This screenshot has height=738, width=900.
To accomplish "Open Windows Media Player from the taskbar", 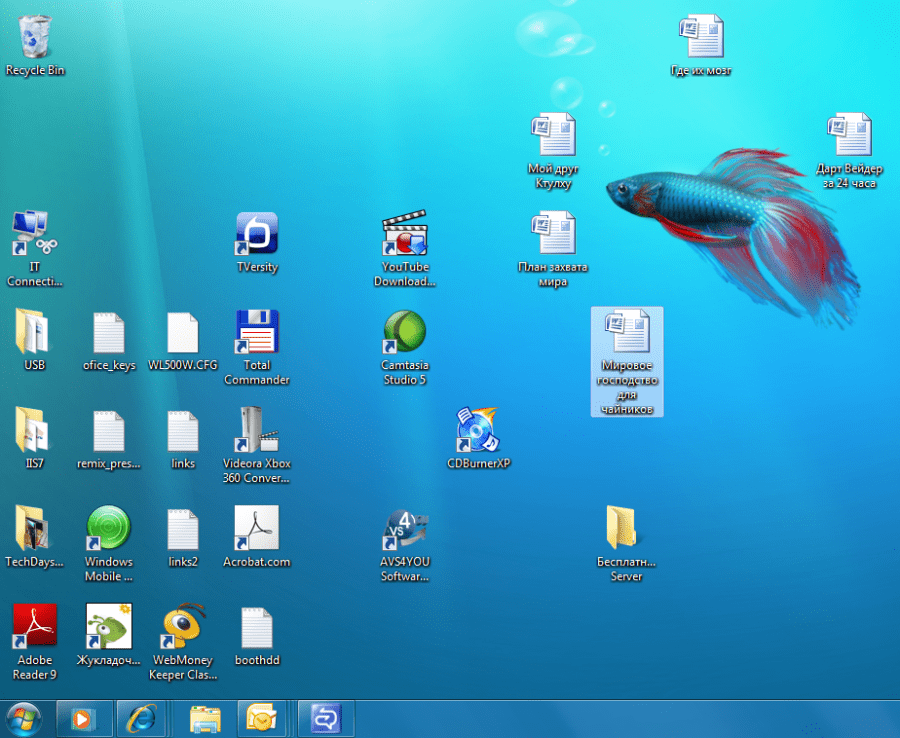I will [84, 718].
